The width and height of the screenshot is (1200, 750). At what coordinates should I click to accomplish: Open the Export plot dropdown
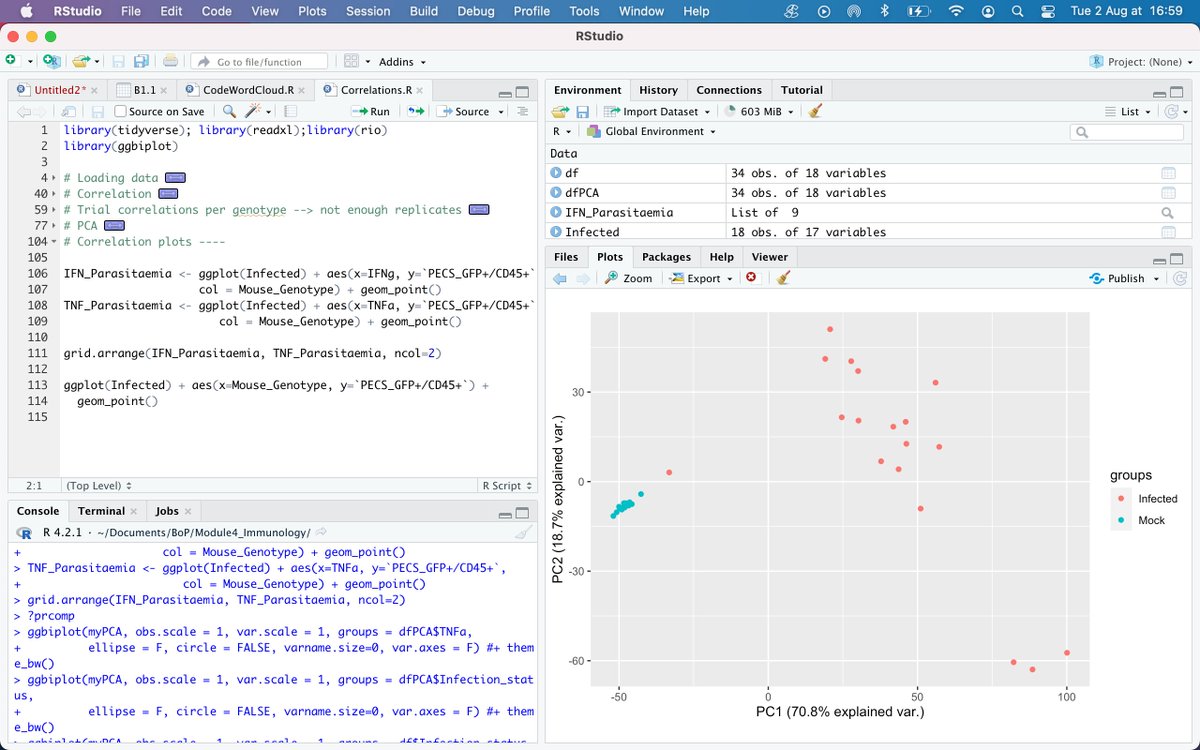pos(701,278)
